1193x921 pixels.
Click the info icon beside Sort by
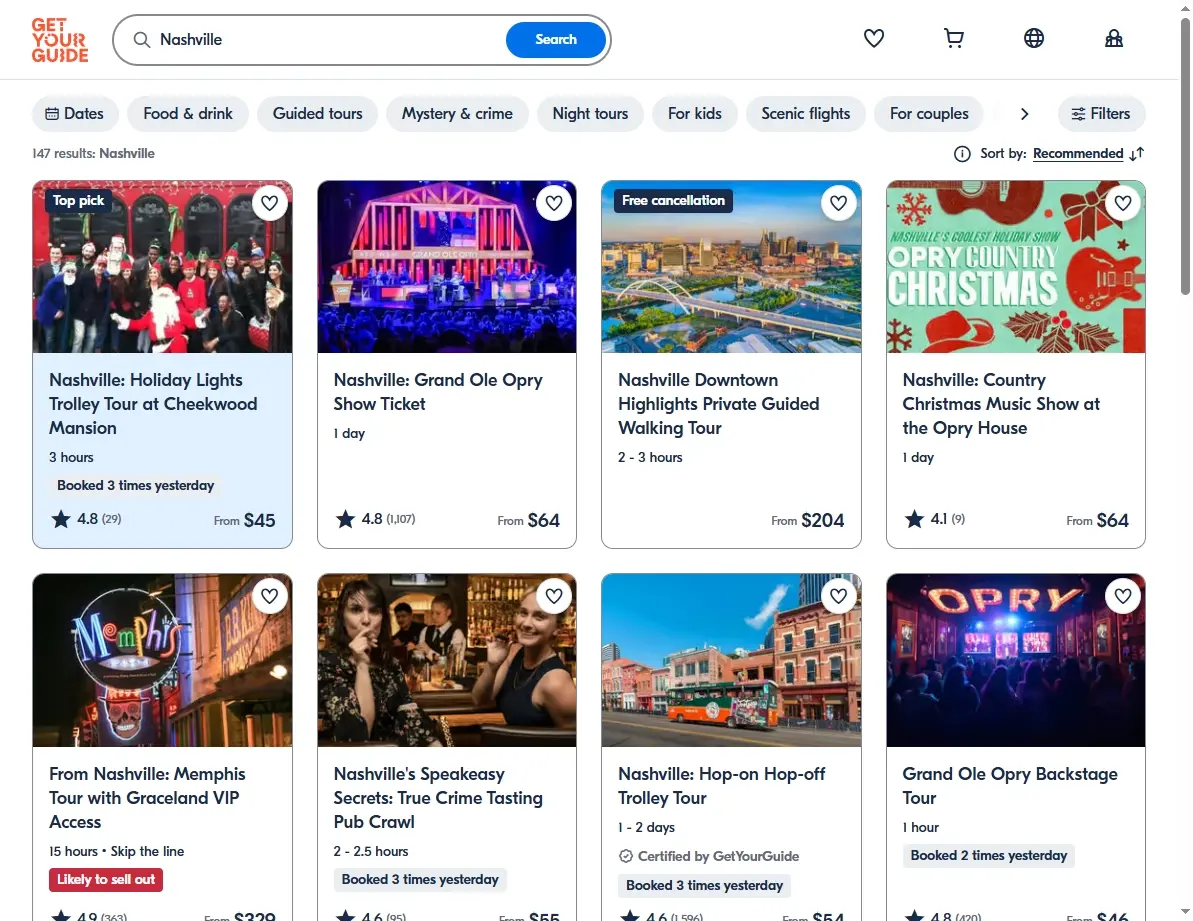pos(962,154)
